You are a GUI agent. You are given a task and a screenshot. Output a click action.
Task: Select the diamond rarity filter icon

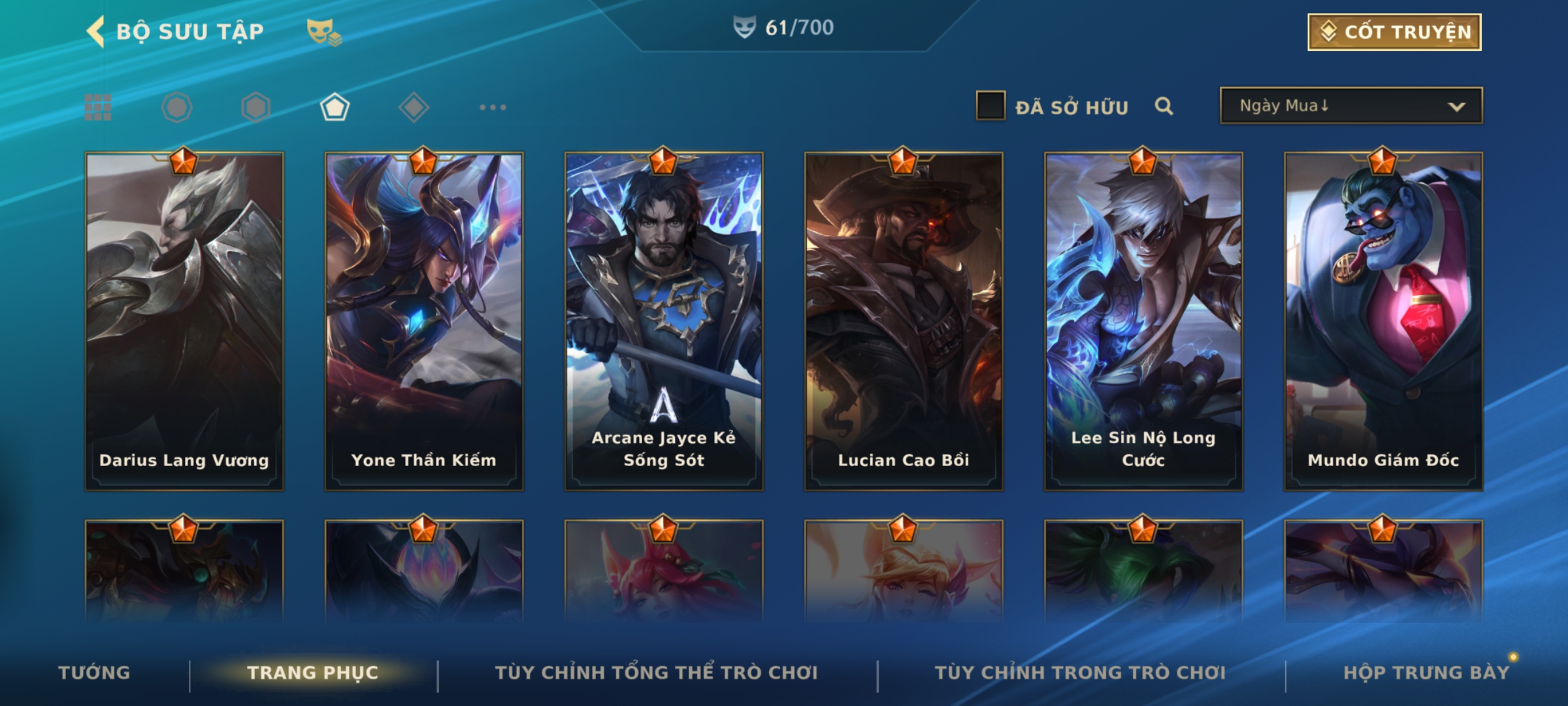[414, 107]
